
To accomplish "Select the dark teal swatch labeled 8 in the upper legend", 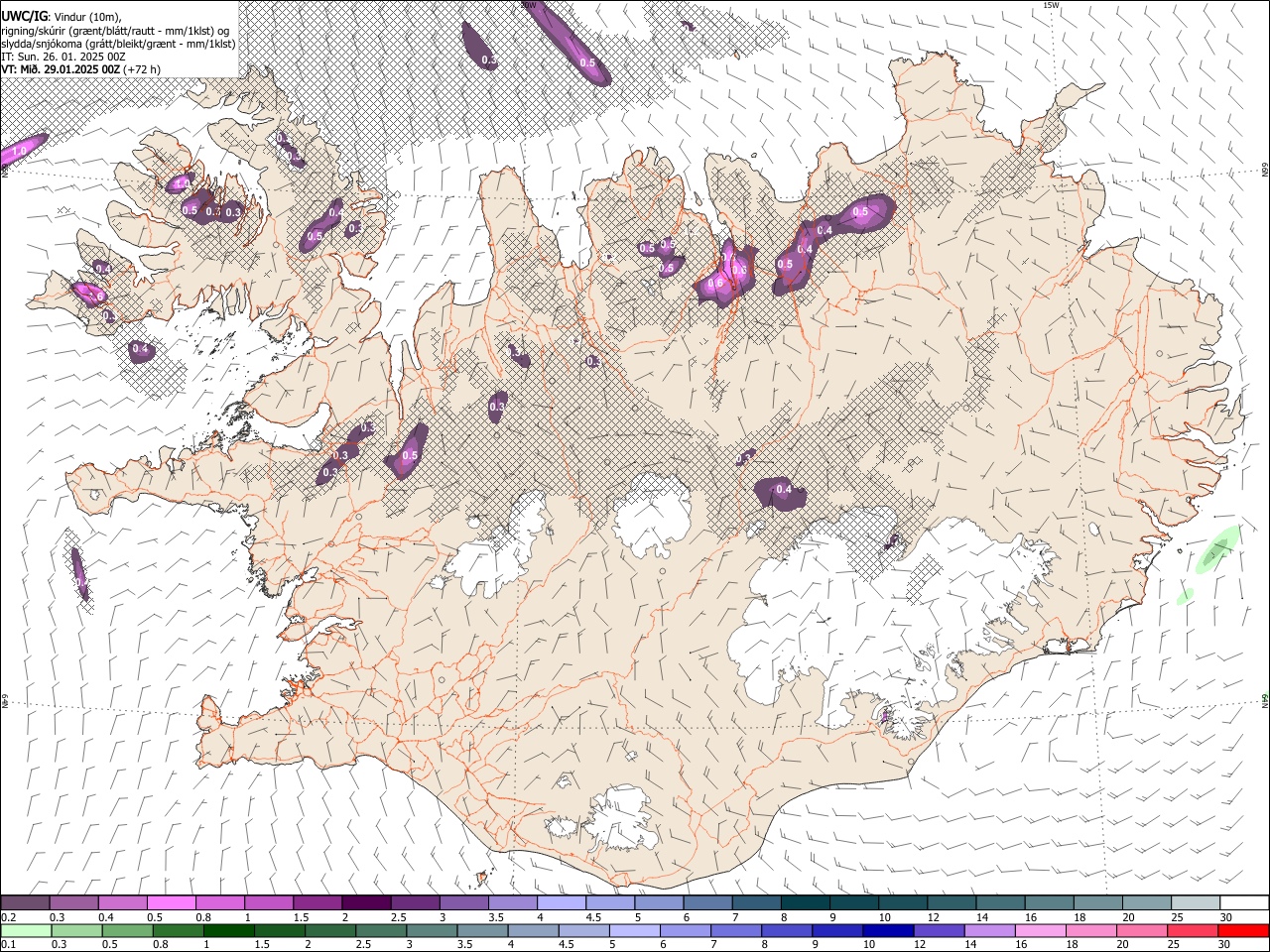I will (804, 902).
